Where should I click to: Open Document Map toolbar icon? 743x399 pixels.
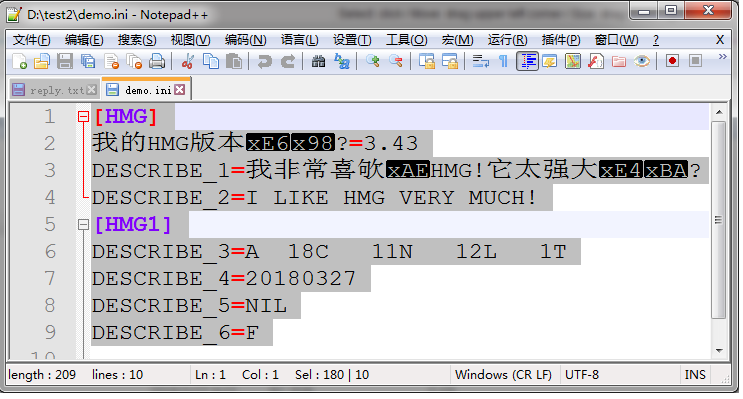tap(573, 61)
